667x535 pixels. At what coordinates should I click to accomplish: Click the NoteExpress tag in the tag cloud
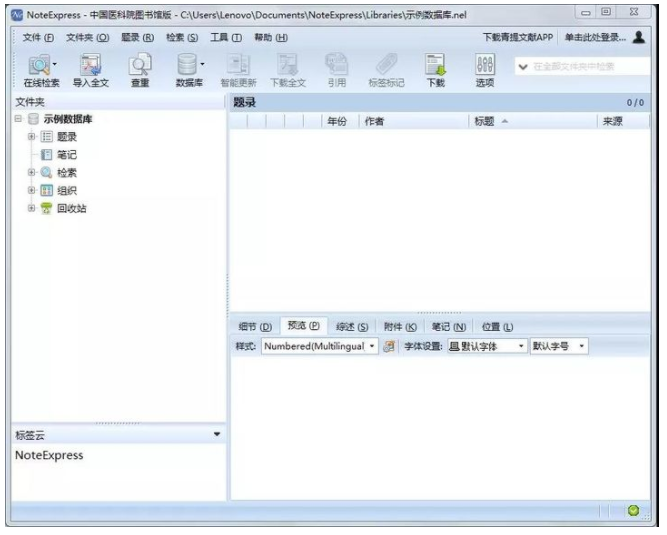pos(49,455)
